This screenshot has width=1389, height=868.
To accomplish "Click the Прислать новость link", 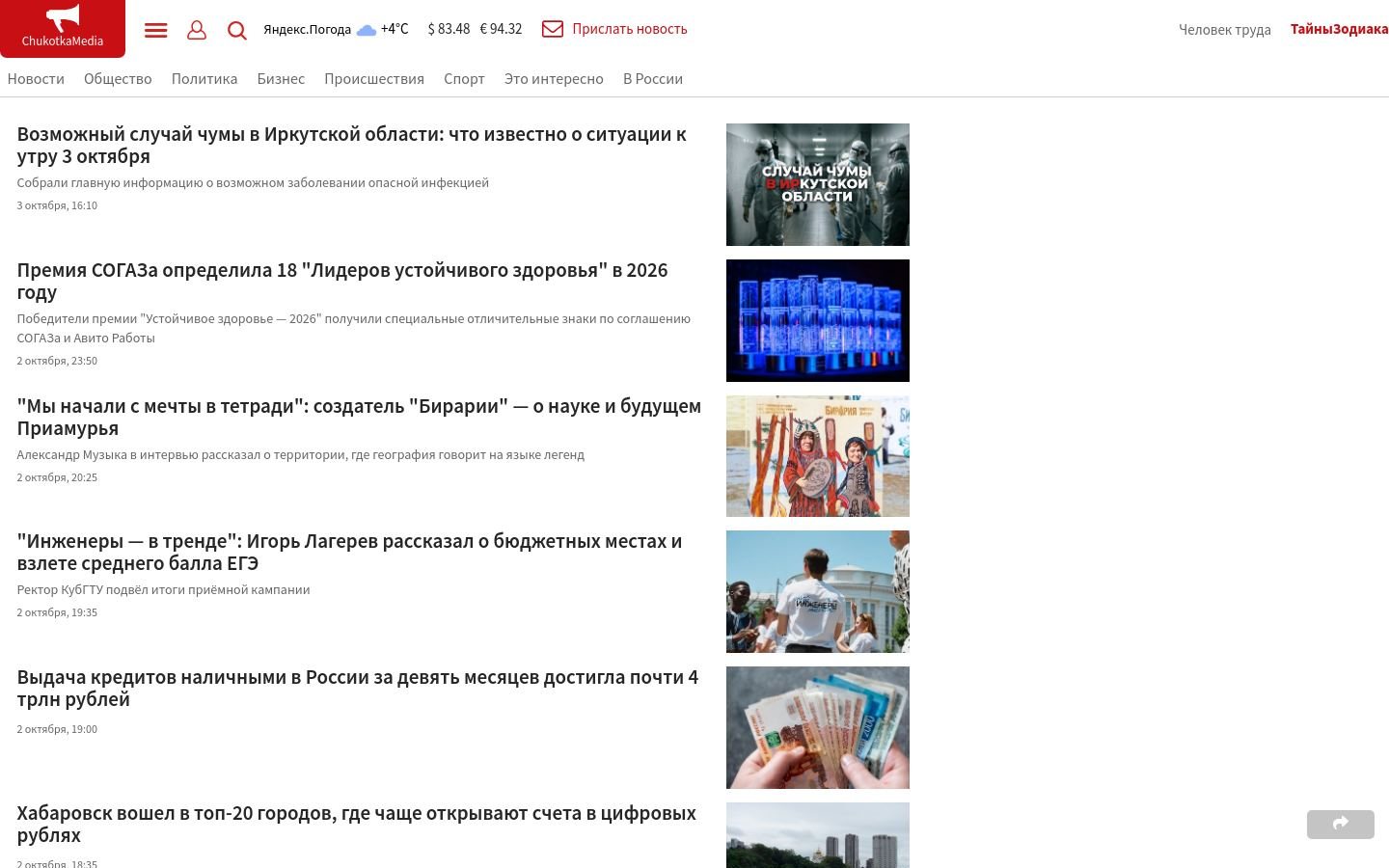I will [630, 29].
